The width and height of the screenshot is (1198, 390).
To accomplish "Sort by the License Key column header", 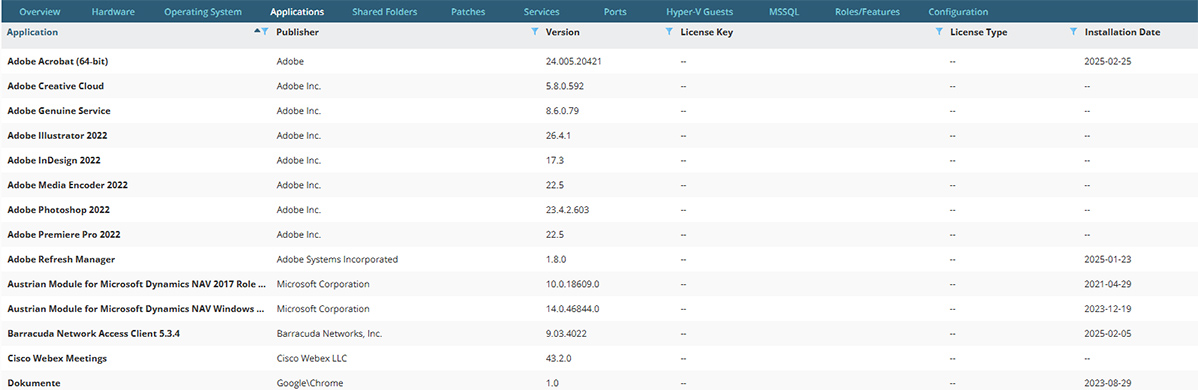I will (x=707, y=32).
